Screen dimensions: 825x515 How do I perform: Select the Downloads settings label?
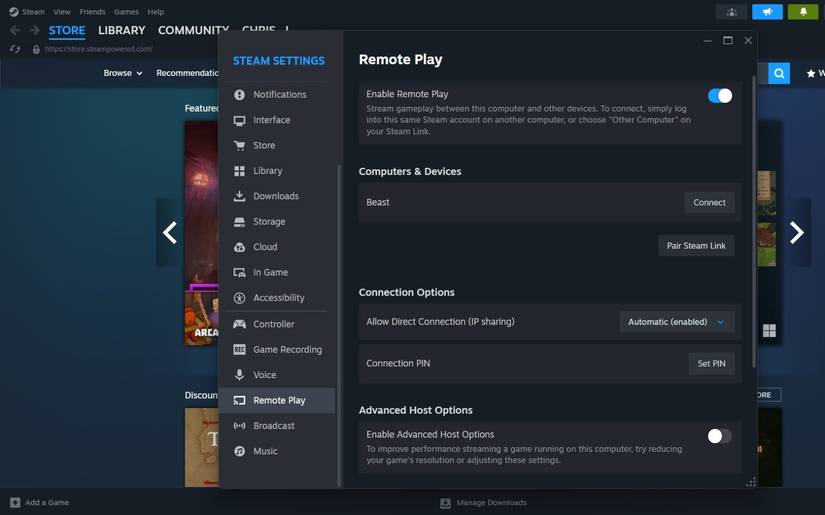click(x=276, y=196)
